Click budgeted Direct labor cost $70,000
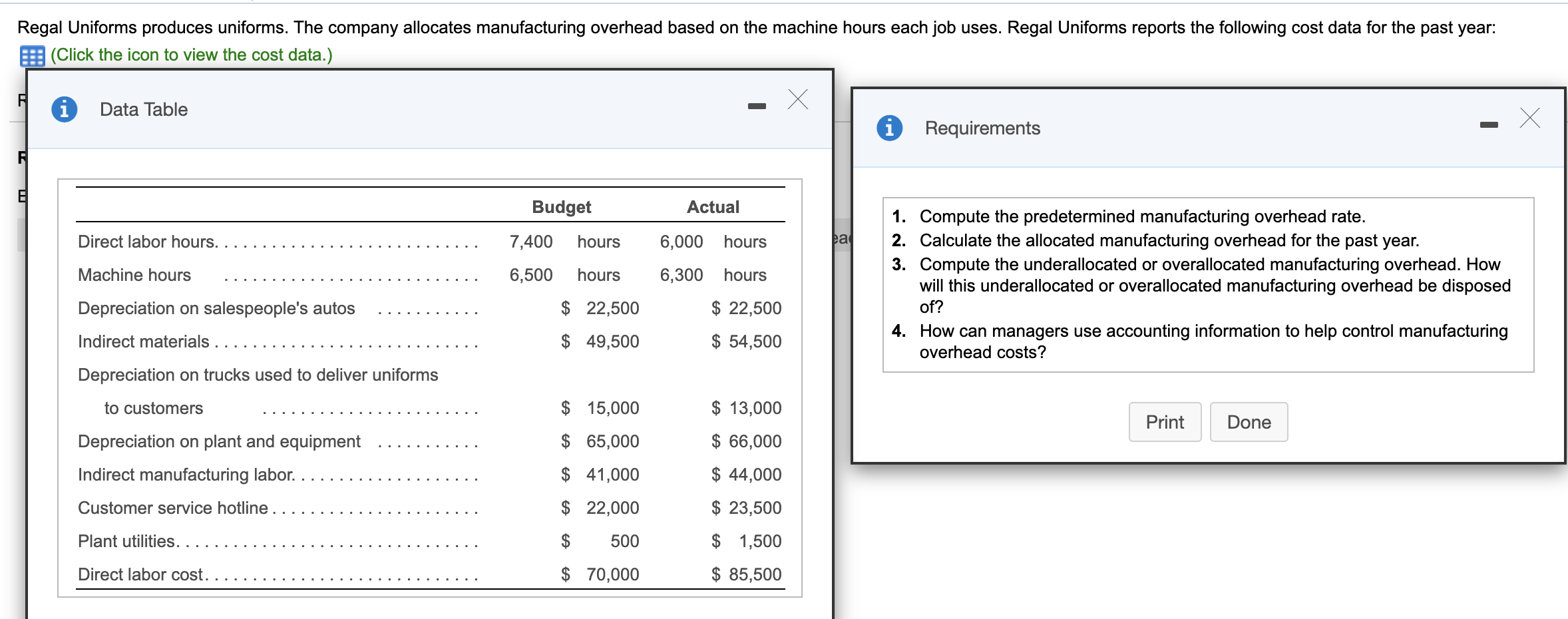 coord(600,574)
